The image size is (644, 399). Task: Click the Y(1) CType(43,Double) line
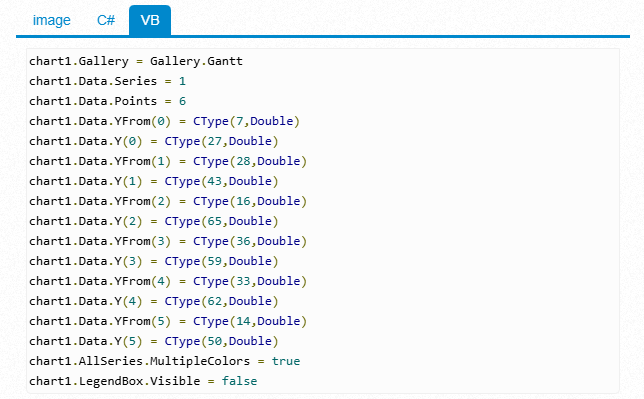(154, 181)
